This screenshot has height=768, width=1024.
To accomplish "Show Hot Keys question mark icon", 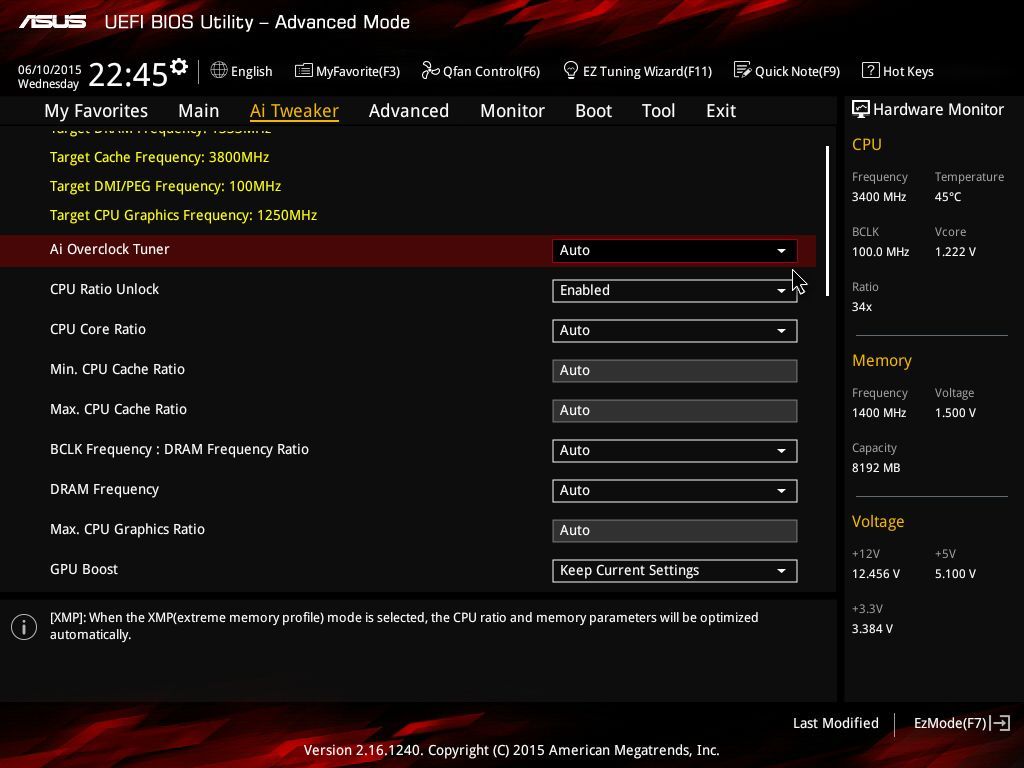I will 871,70.
